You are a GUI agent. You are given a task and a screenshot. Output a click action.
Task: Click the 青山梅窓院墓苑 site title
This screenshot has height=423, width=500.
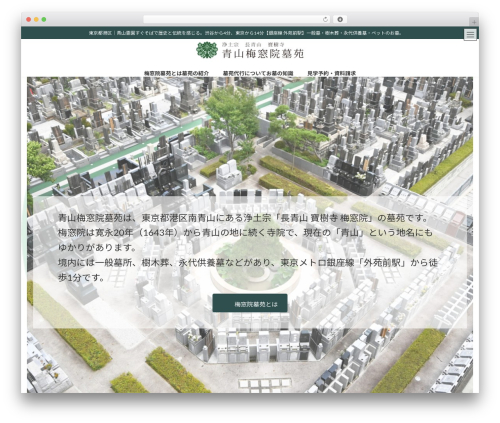pos(263,53)
